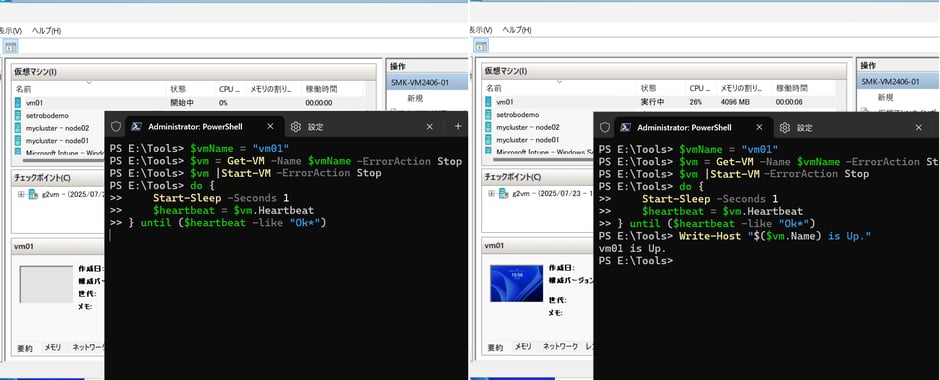Click mycluster - node02 icon in 開始中 Hyper-V window
940x380 pixels.
coord(18,127)
